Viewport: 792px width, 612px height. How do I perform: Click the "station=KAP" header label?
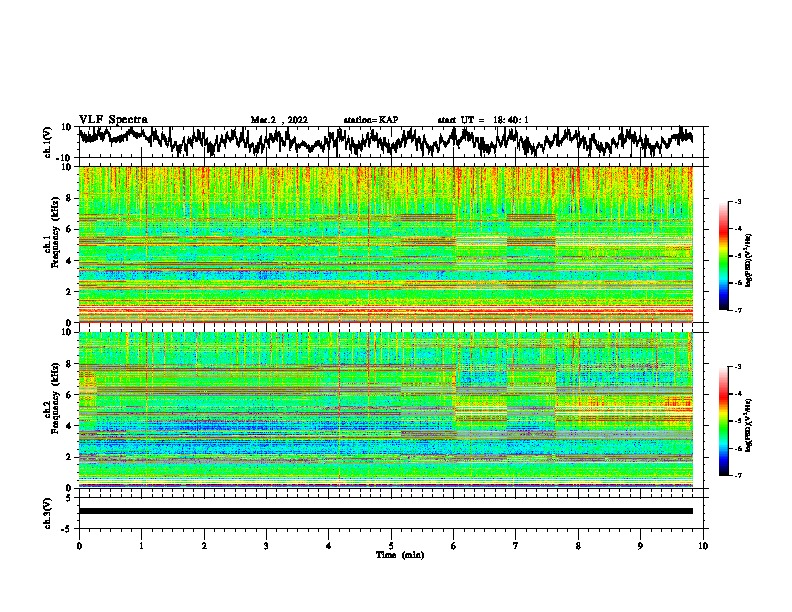371,120
